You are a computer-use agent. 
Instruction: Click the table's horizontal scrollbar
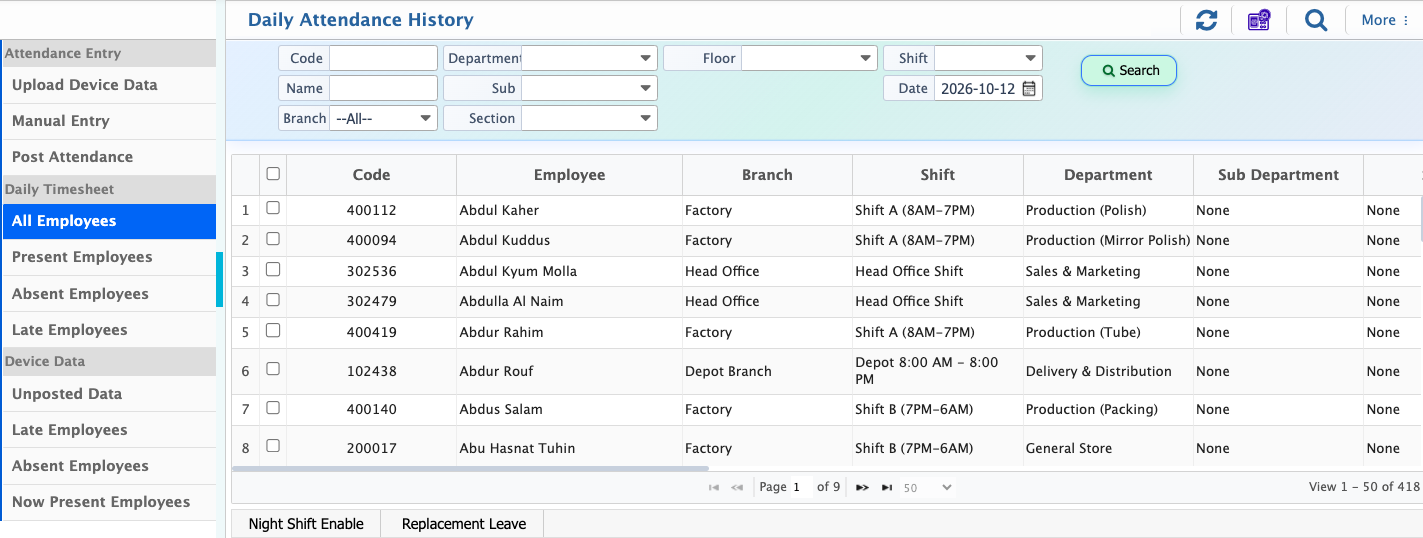point(470,468)
